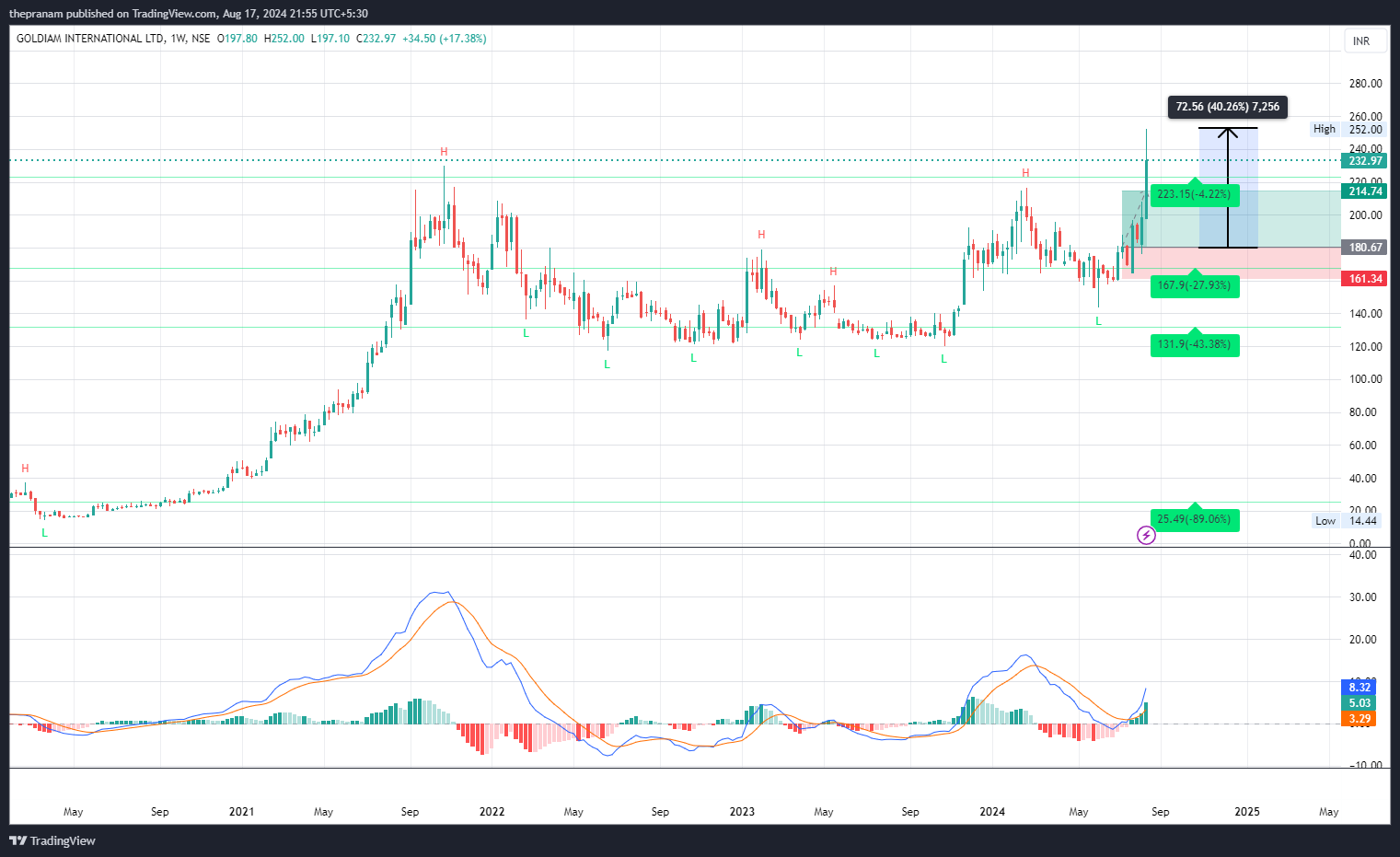This screenshot has height=857, width=1400.
Task: Click the measurement tooltip 72.56 (40.26%) 7,256
Action: (x=1228, y=107)
